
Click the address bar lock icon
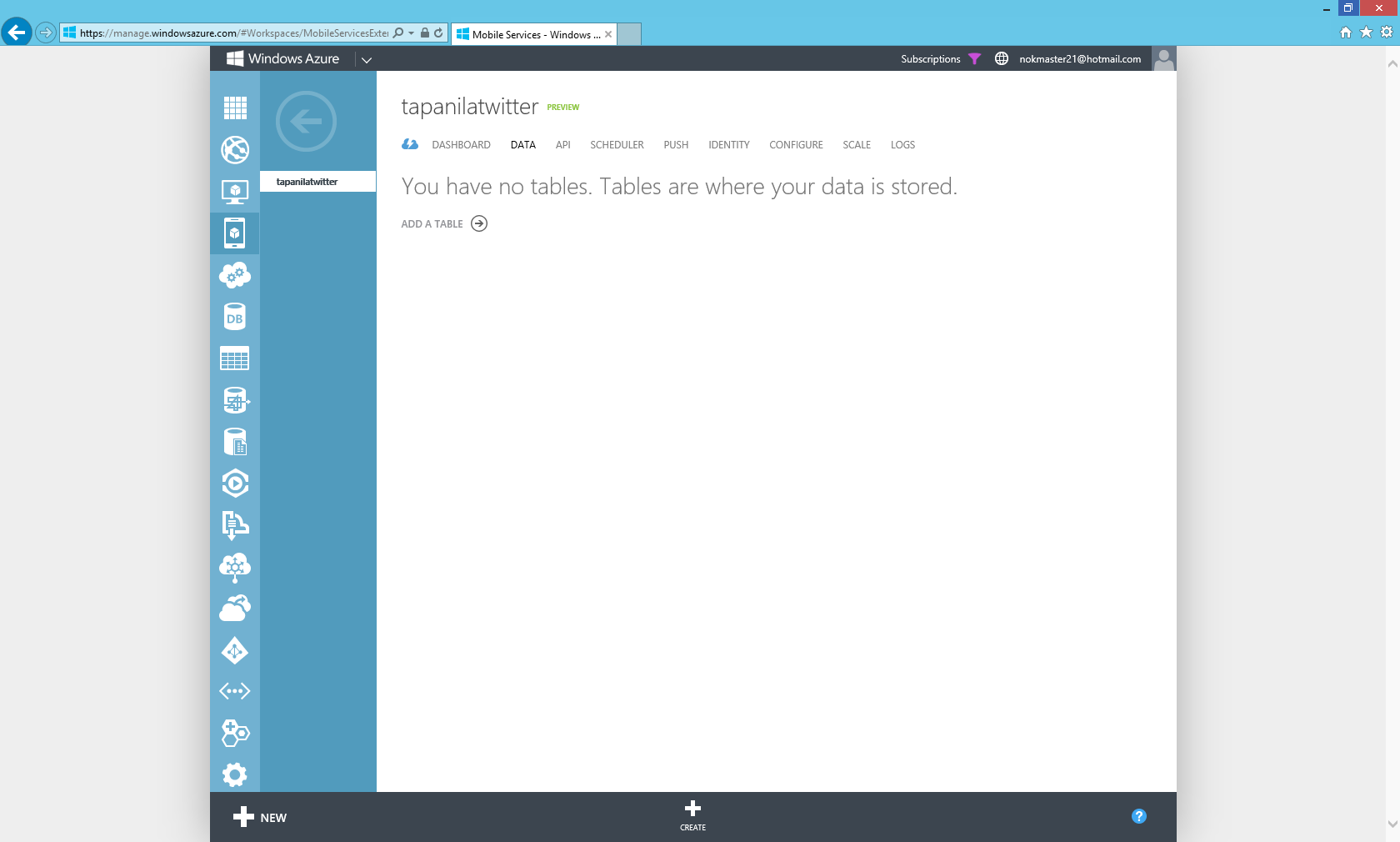pos(425,33)
